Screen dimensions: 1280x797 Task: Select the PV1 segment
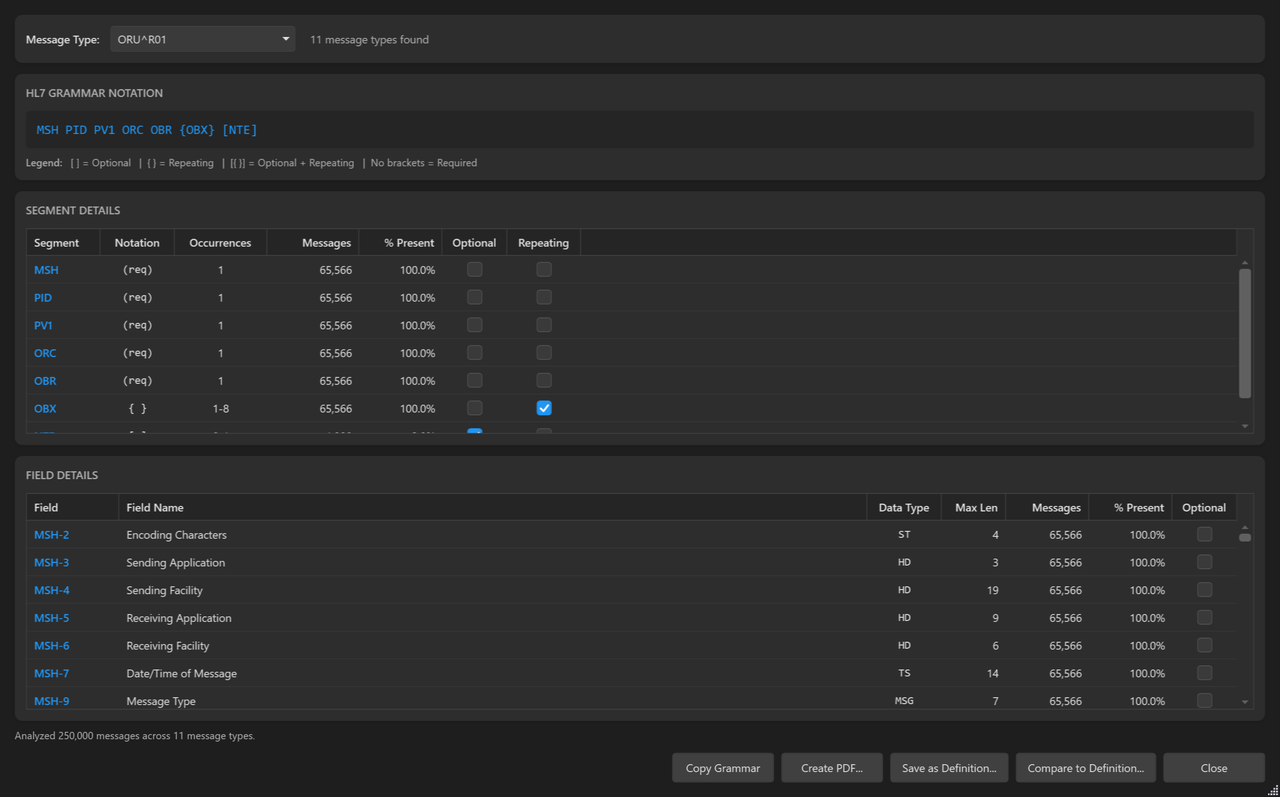click(43, 326)
